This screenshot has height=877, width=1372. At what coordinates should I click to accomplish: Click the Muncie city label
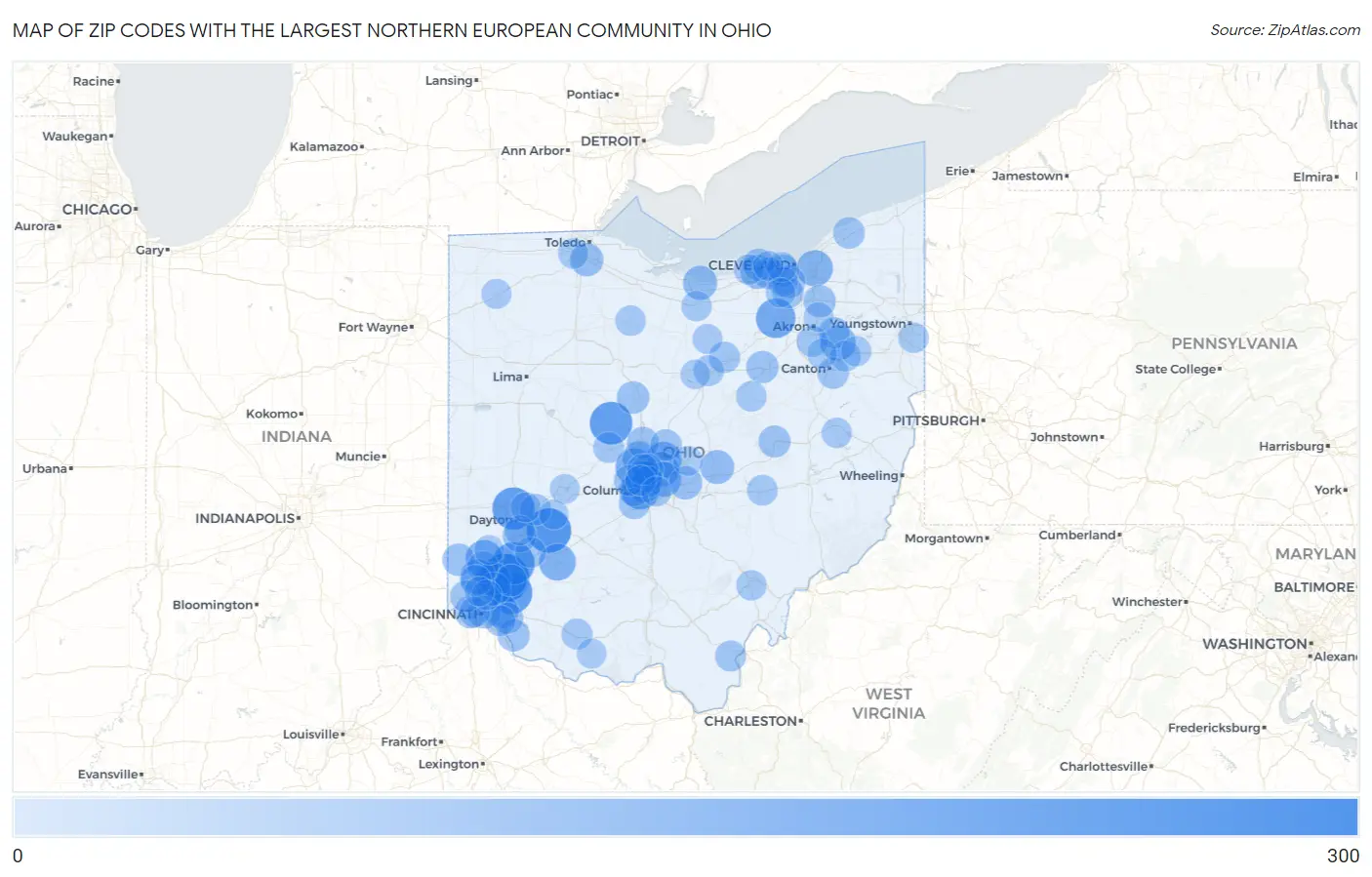coord(358,457)
